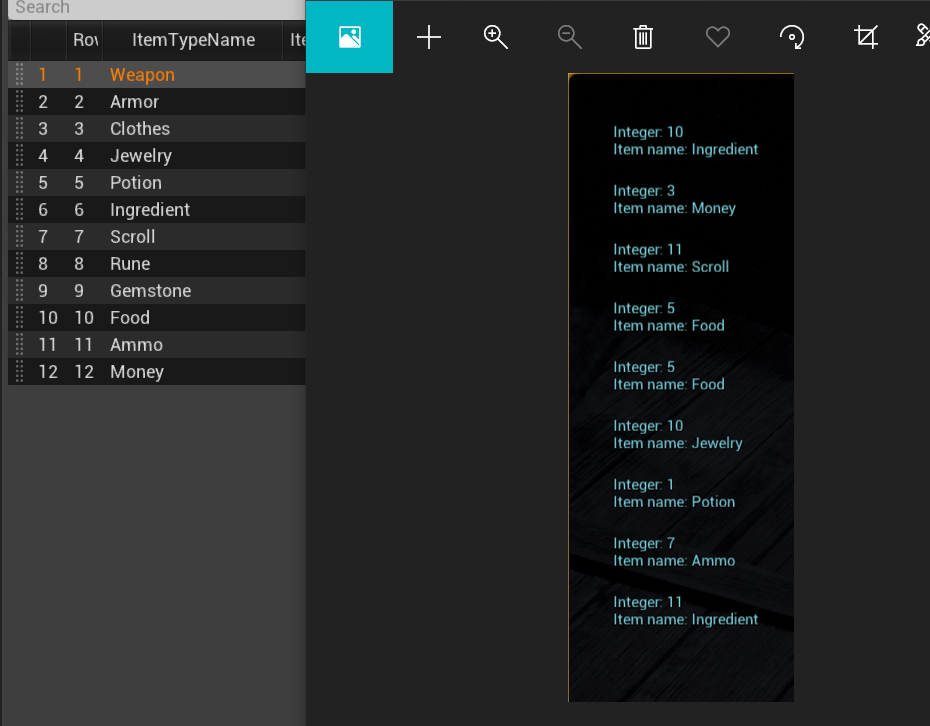
Task: Click drag handle of Rune row
Action: click(19, 263)
